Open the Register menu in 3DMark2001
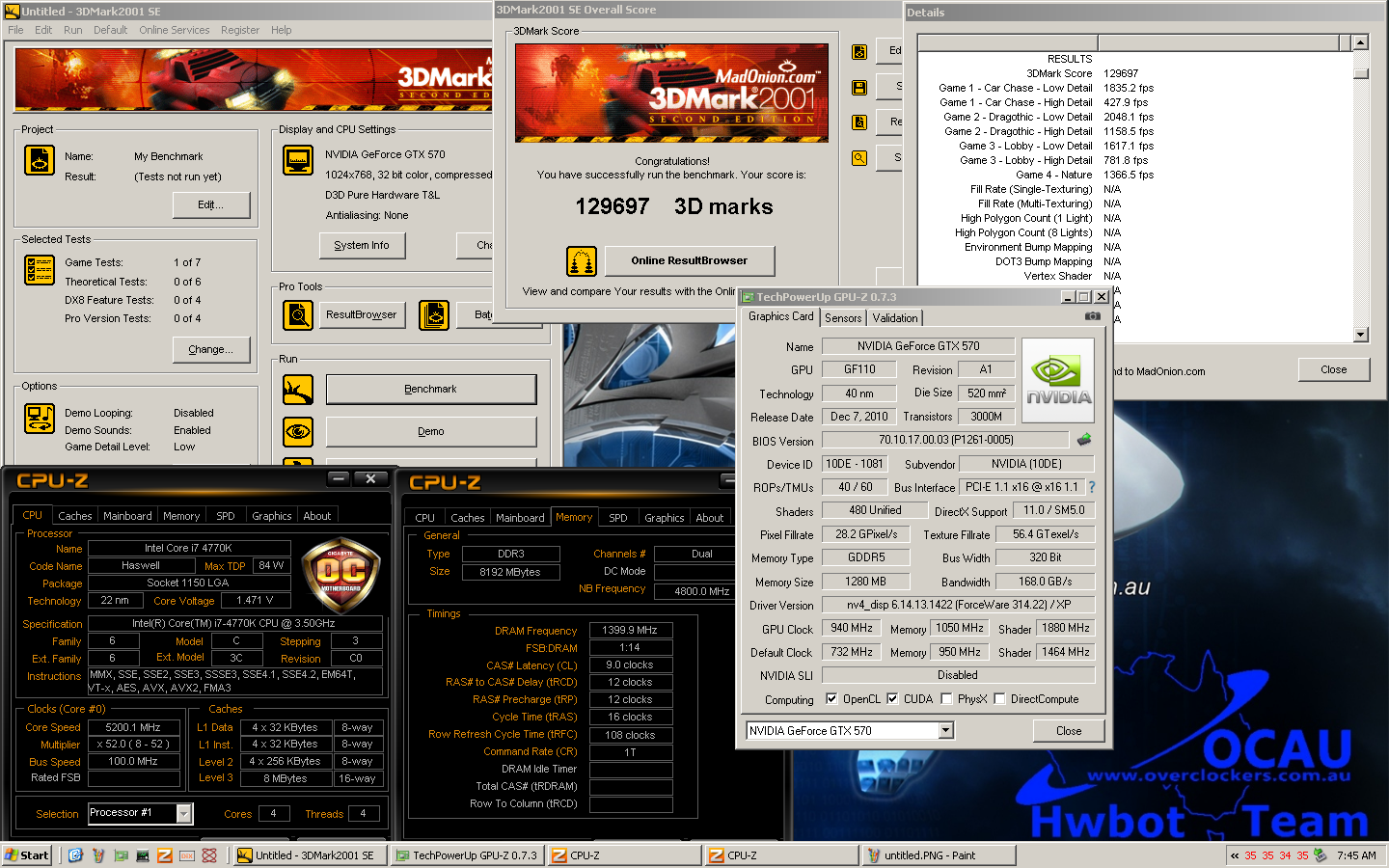 point(240,30)
